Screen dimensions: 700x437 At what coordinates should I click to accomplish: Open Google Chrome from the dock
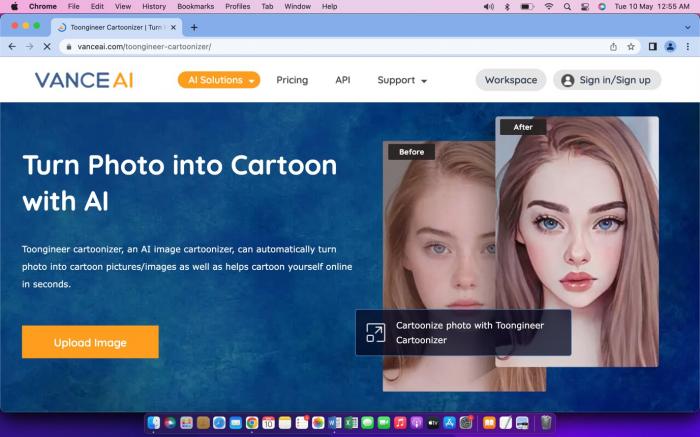[x=252, y=423]
